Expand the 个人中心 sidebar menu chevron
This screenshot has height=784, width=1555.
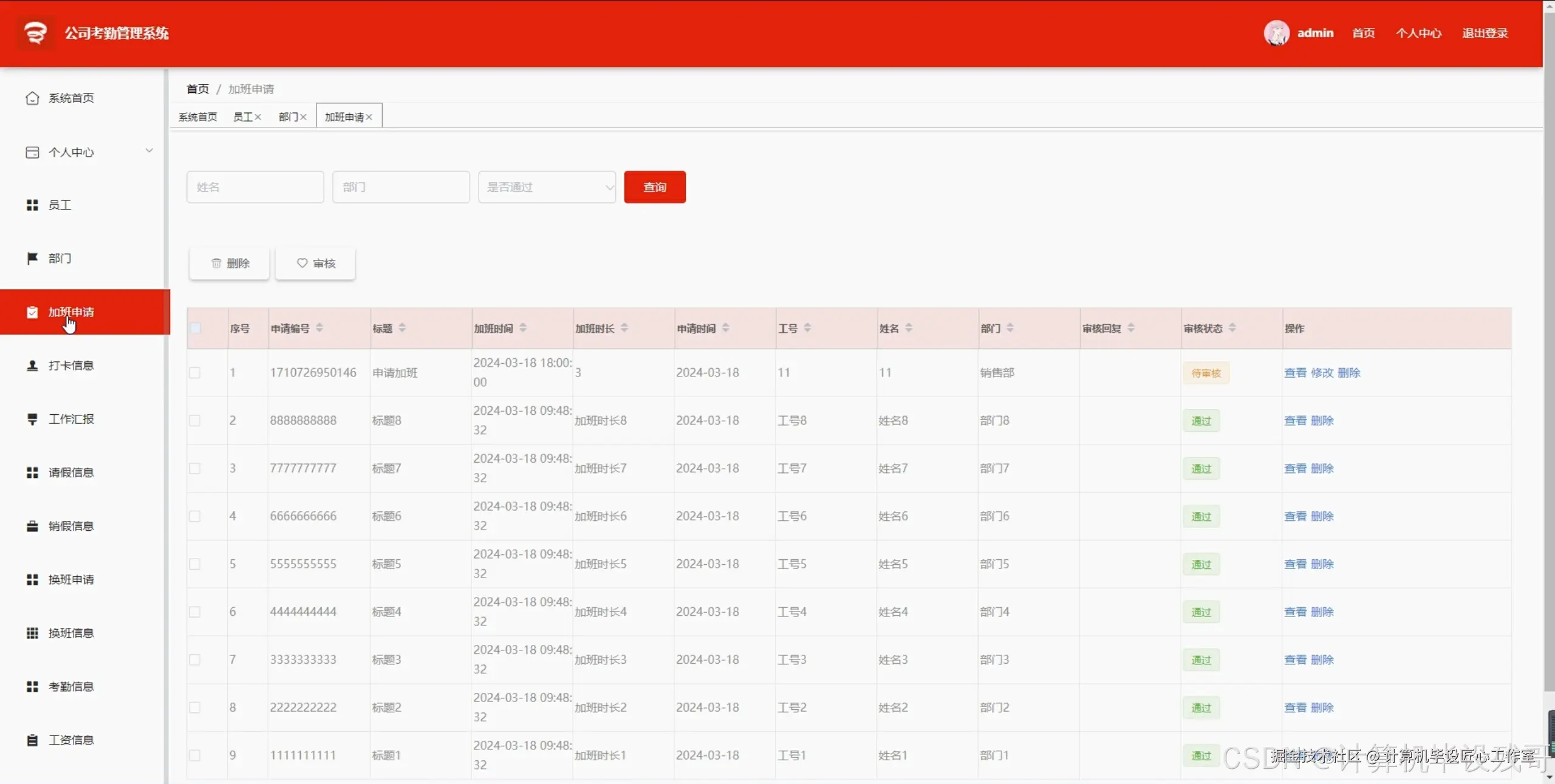click(x=149, y=151)
